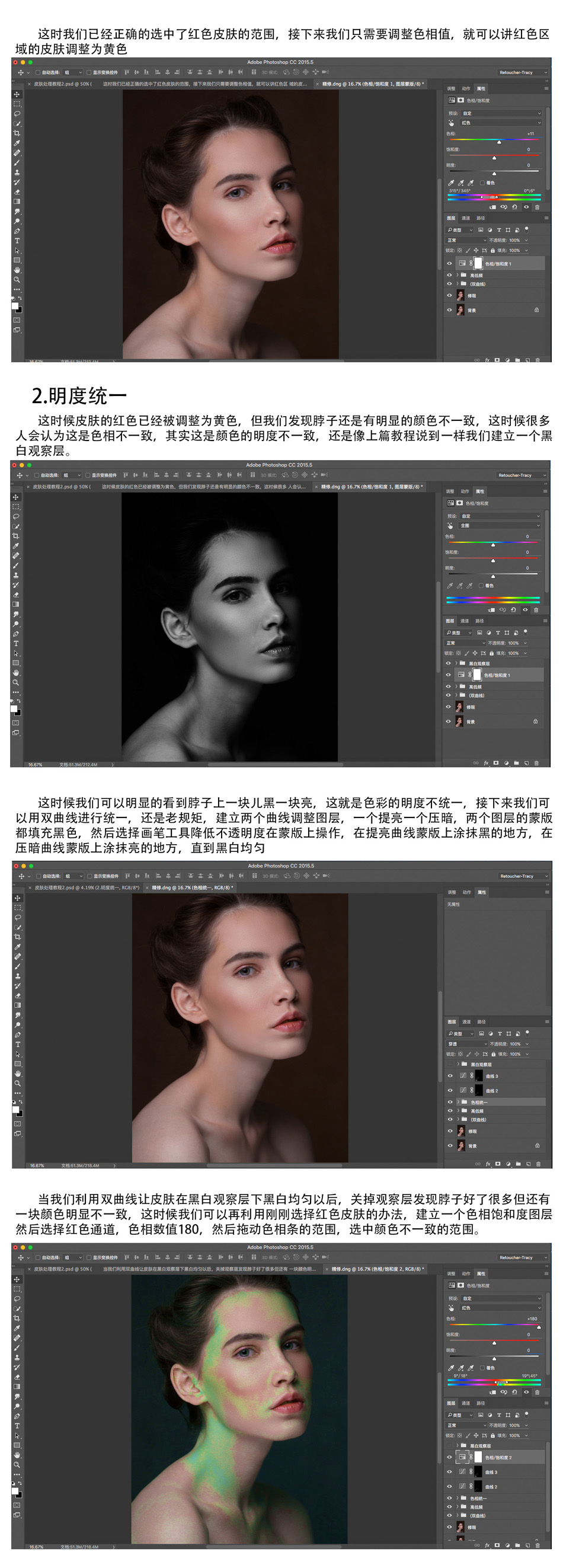The width and height of the screenshot is (563, 1568).
Task: Select the Zoom tool beside the green-tinted portrait
Action: [x=17, y=1464]
